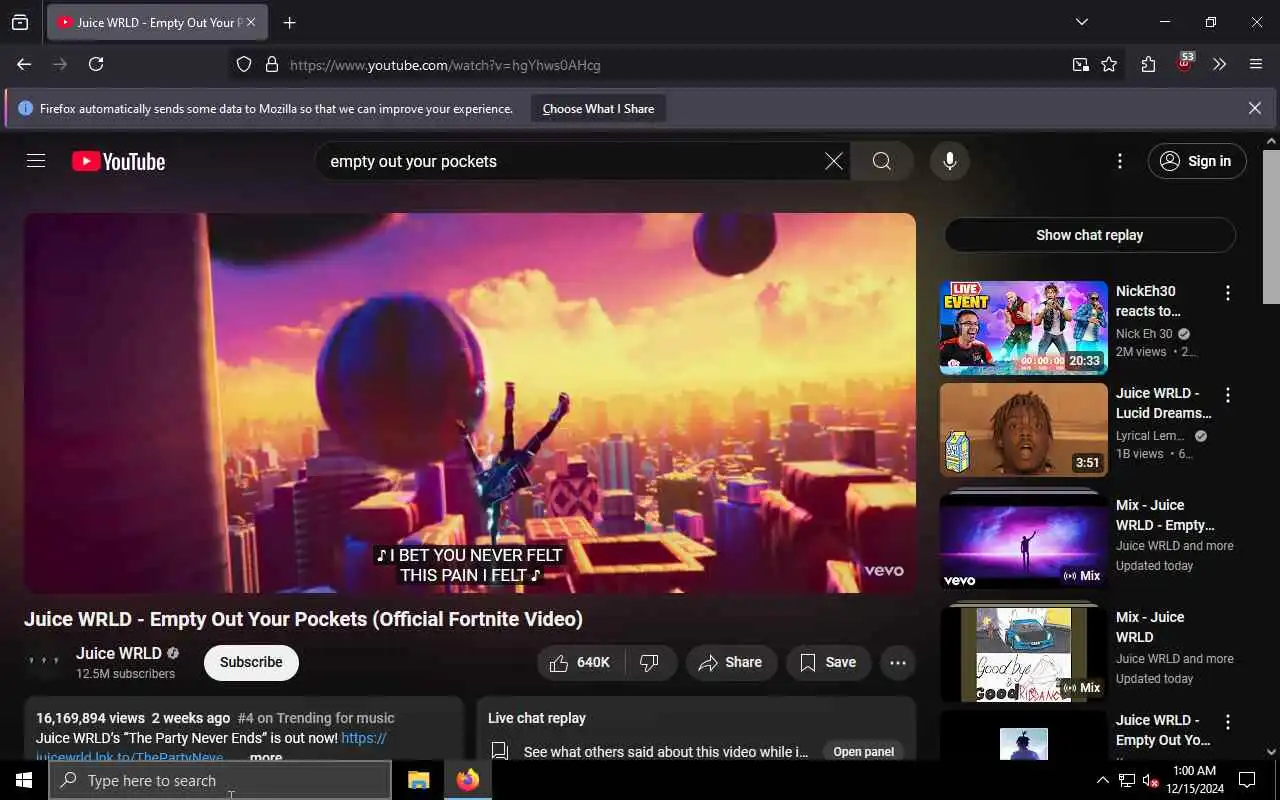Click the magnifier search button
This screenshot has width=1280, height=800.
882,161
